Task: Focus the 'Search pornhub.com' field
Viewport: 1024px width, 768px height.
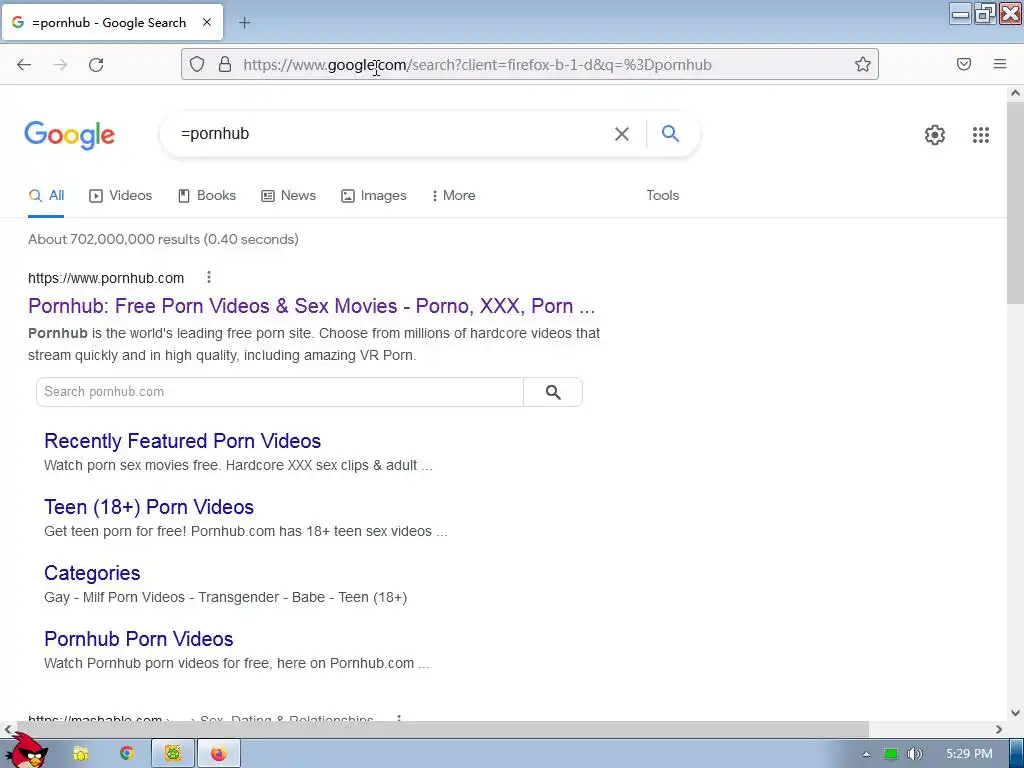Action: [280, 392]
